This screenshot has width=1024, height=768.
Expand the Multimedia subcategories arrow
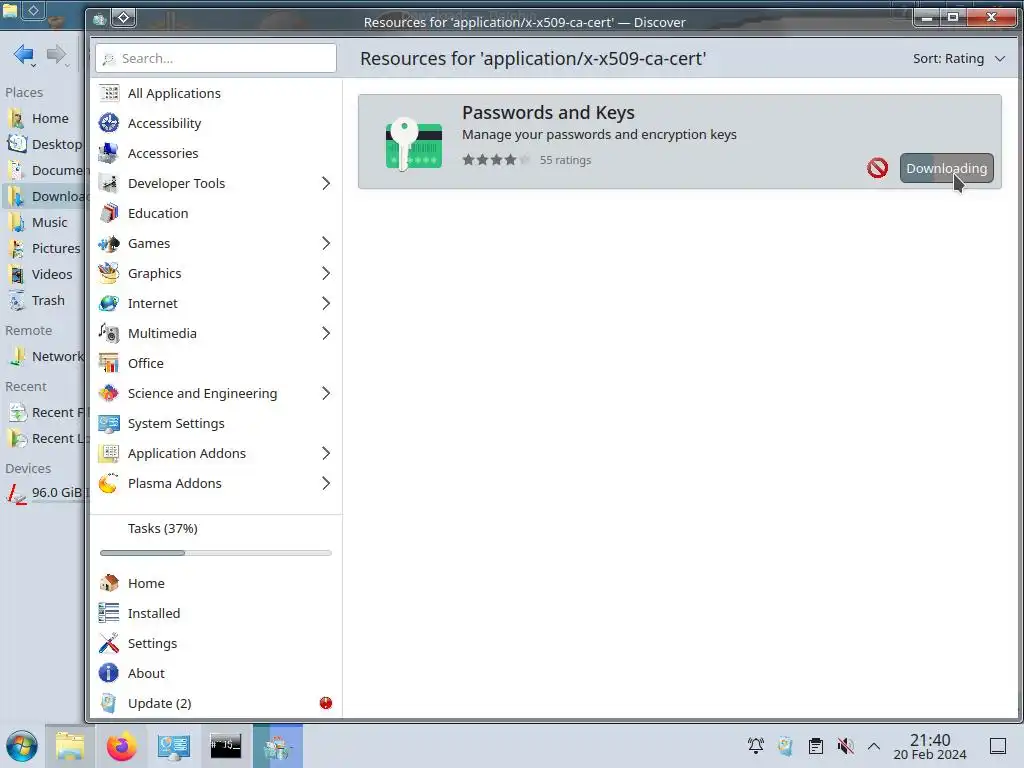click(326, 334)
